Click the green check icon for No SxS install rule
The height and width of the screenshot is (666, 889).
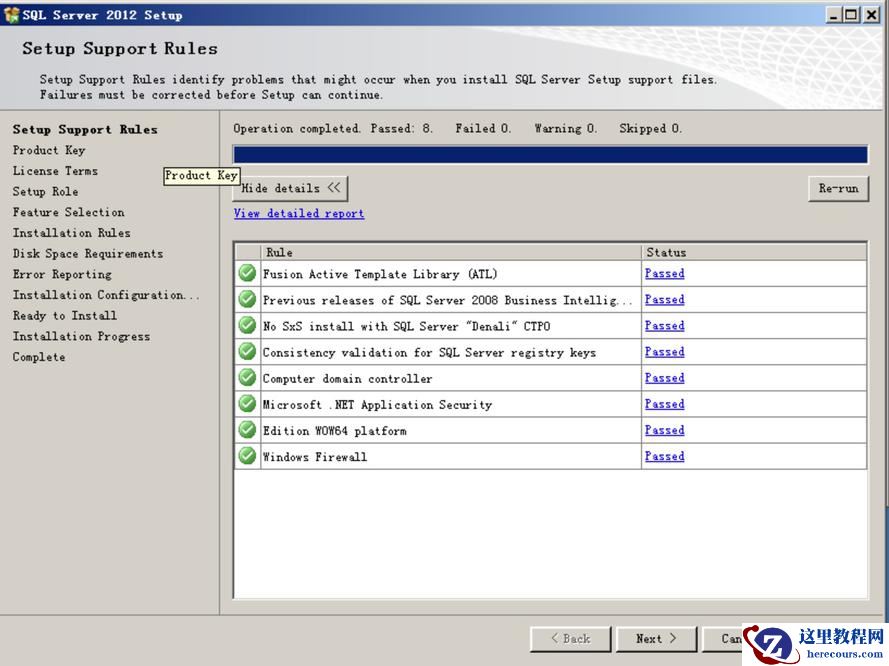pos(247,326)
